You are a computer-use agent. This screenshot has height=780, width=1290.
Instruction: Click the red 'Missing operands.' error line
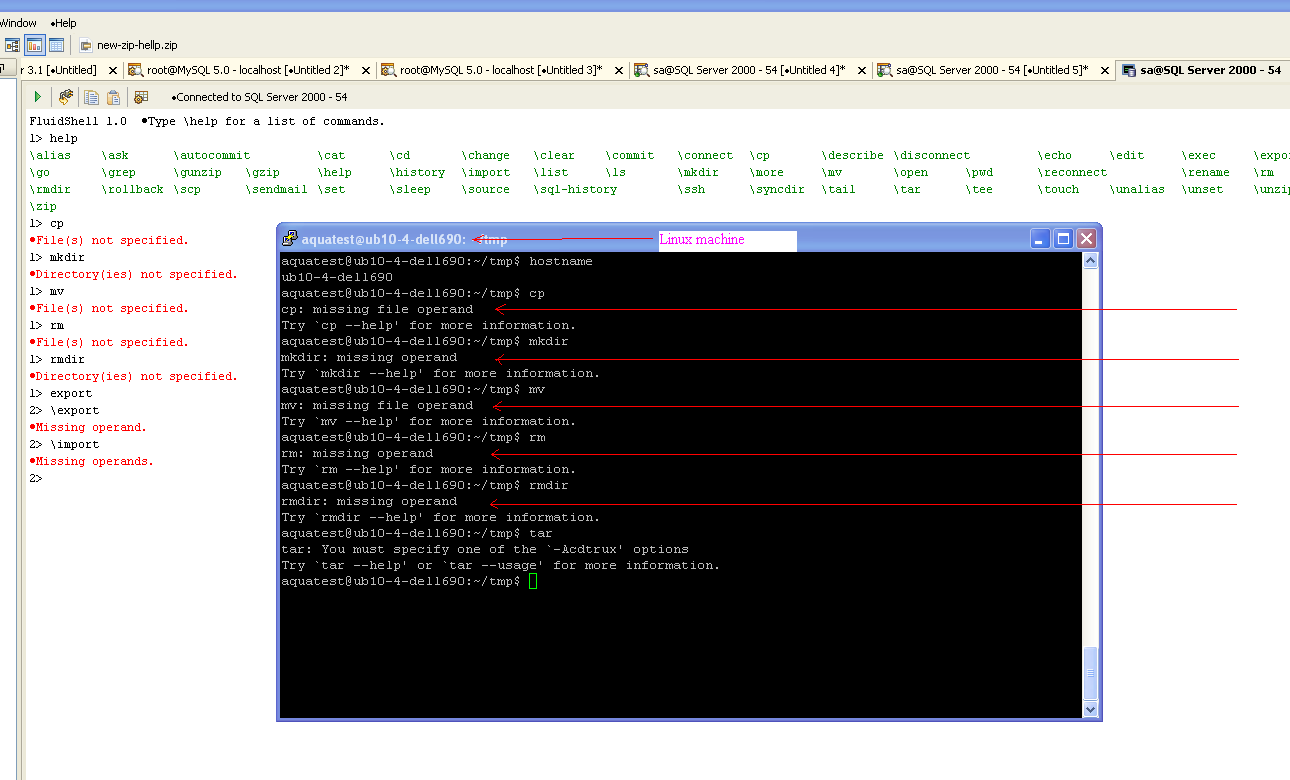point(92,461)
